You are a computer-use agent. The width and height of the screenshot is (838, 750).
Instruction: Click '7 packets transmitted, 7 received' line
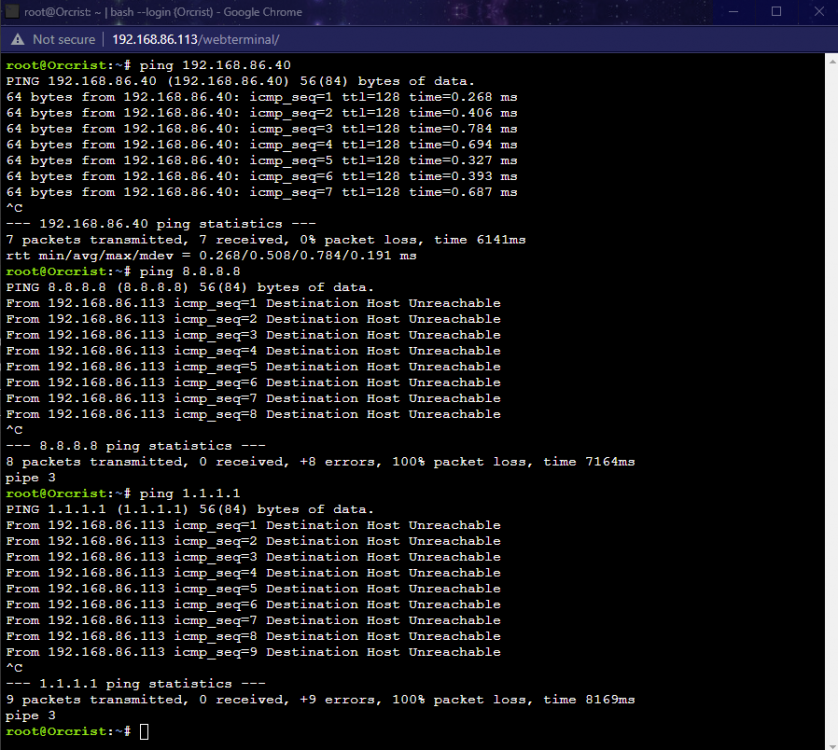[266, 240]
